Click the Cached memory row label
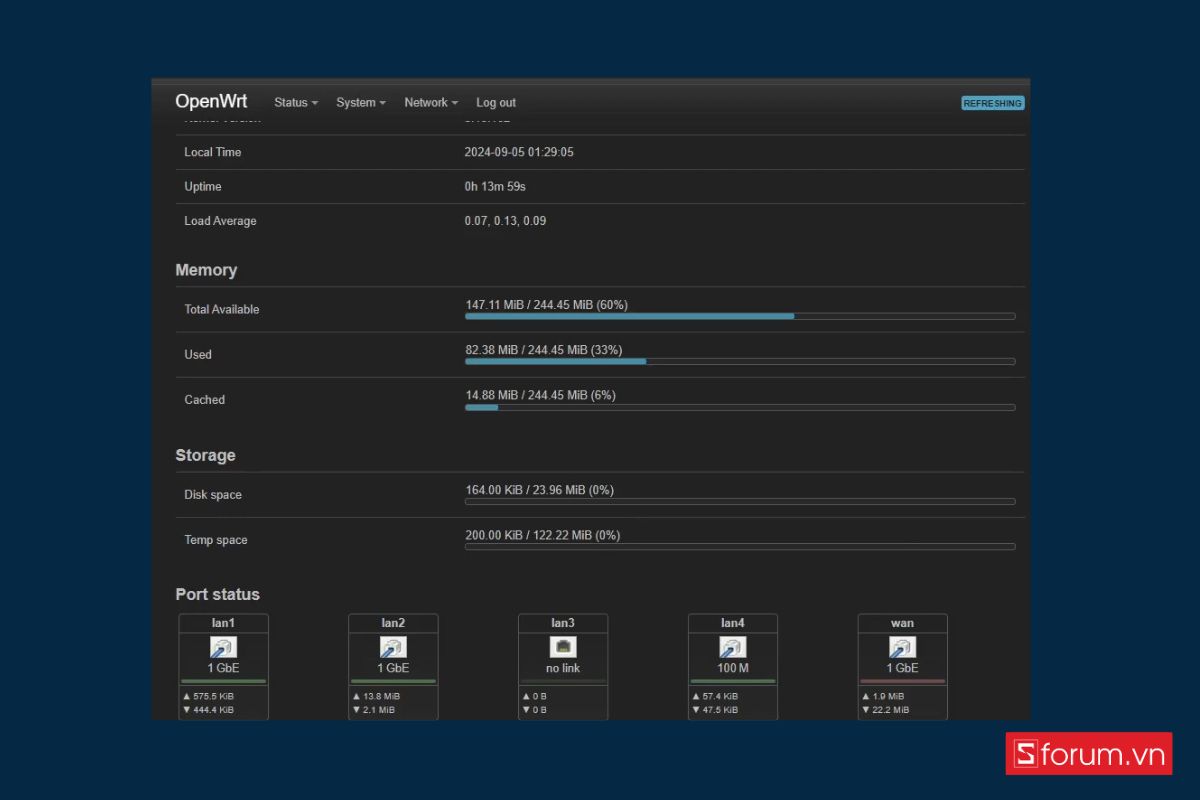Screen dimensions: 1200x800 click(205, 400)
